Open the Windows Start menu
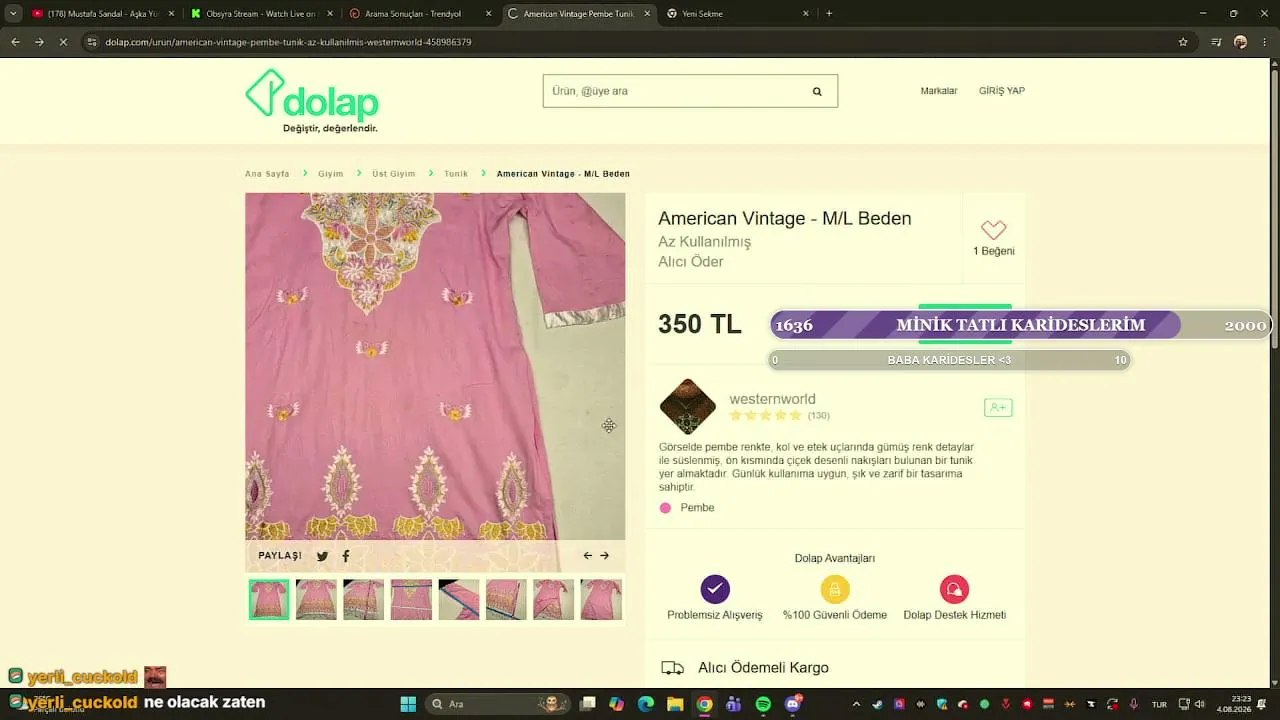 408,704
